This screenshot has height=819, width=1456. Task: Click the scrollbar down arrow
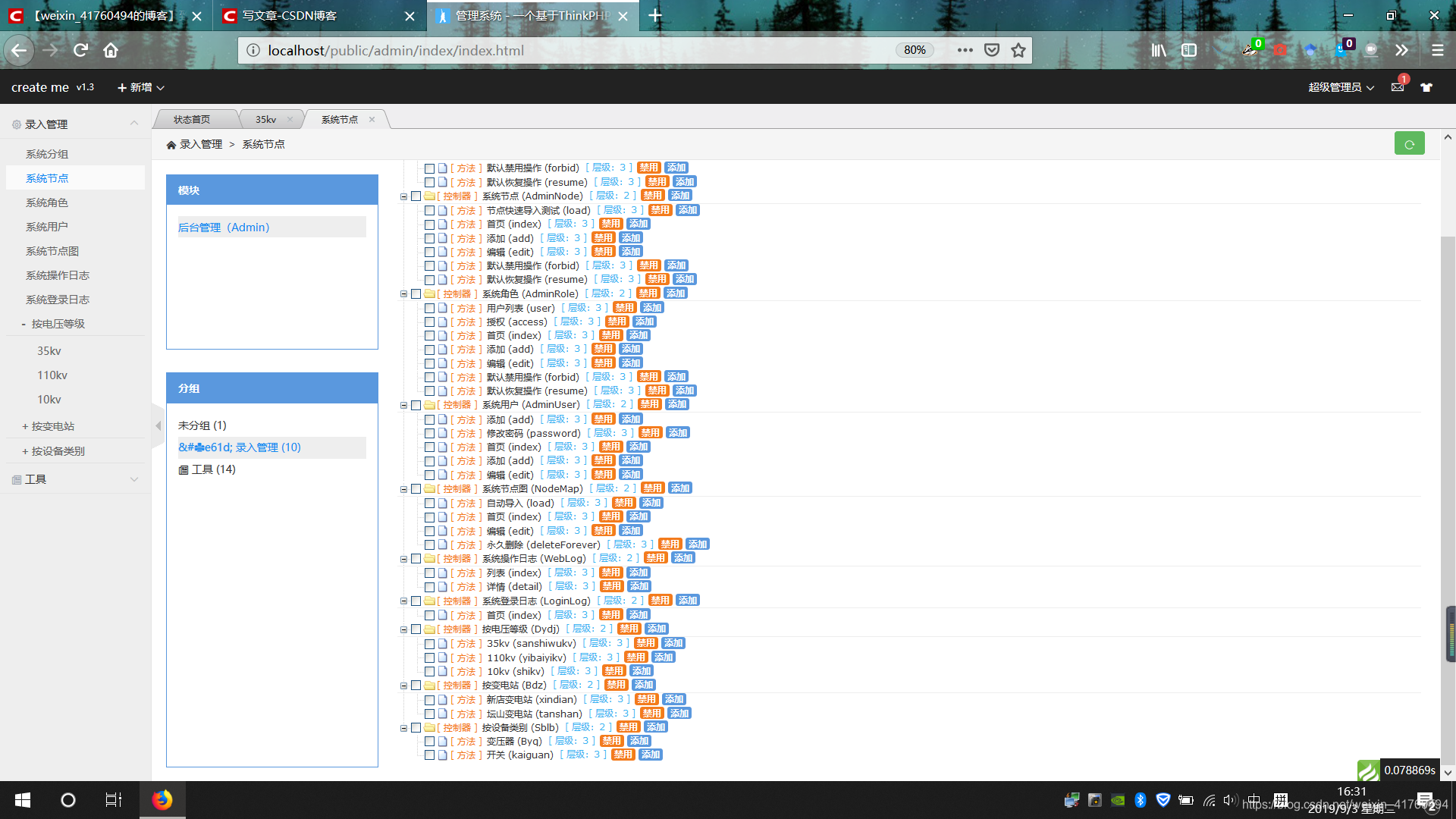(1448, 773)
